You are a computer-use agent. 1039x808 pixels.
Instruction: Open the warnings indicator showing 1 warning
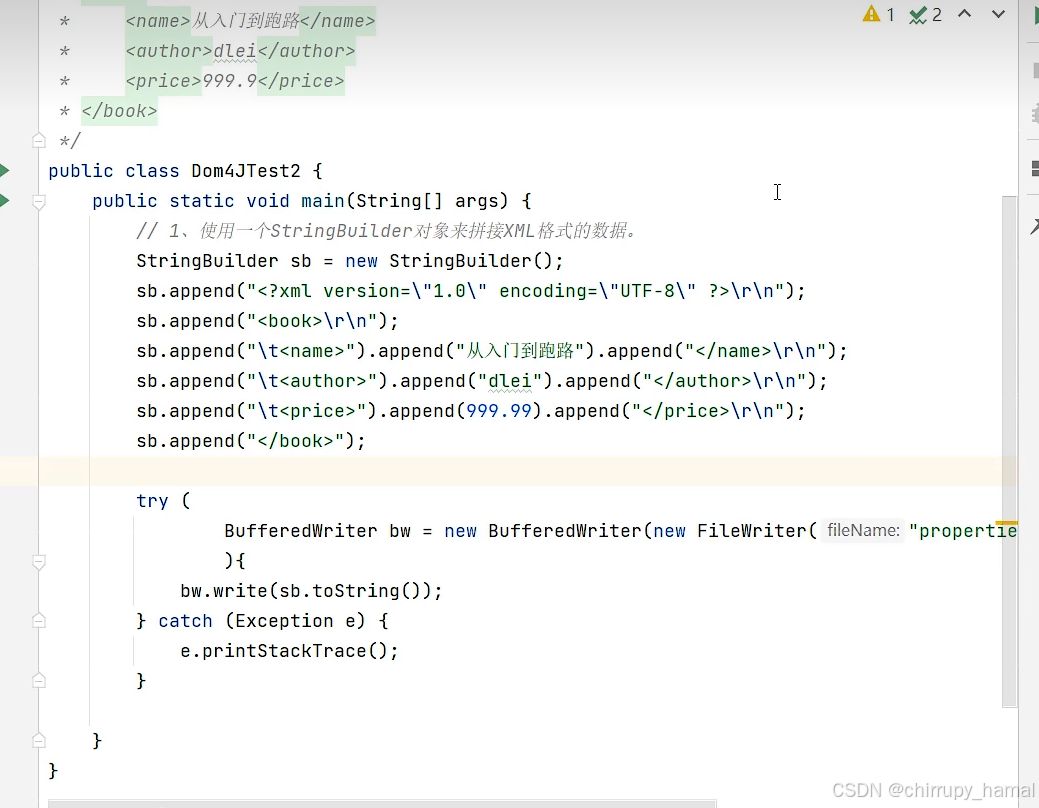(879, 14)
